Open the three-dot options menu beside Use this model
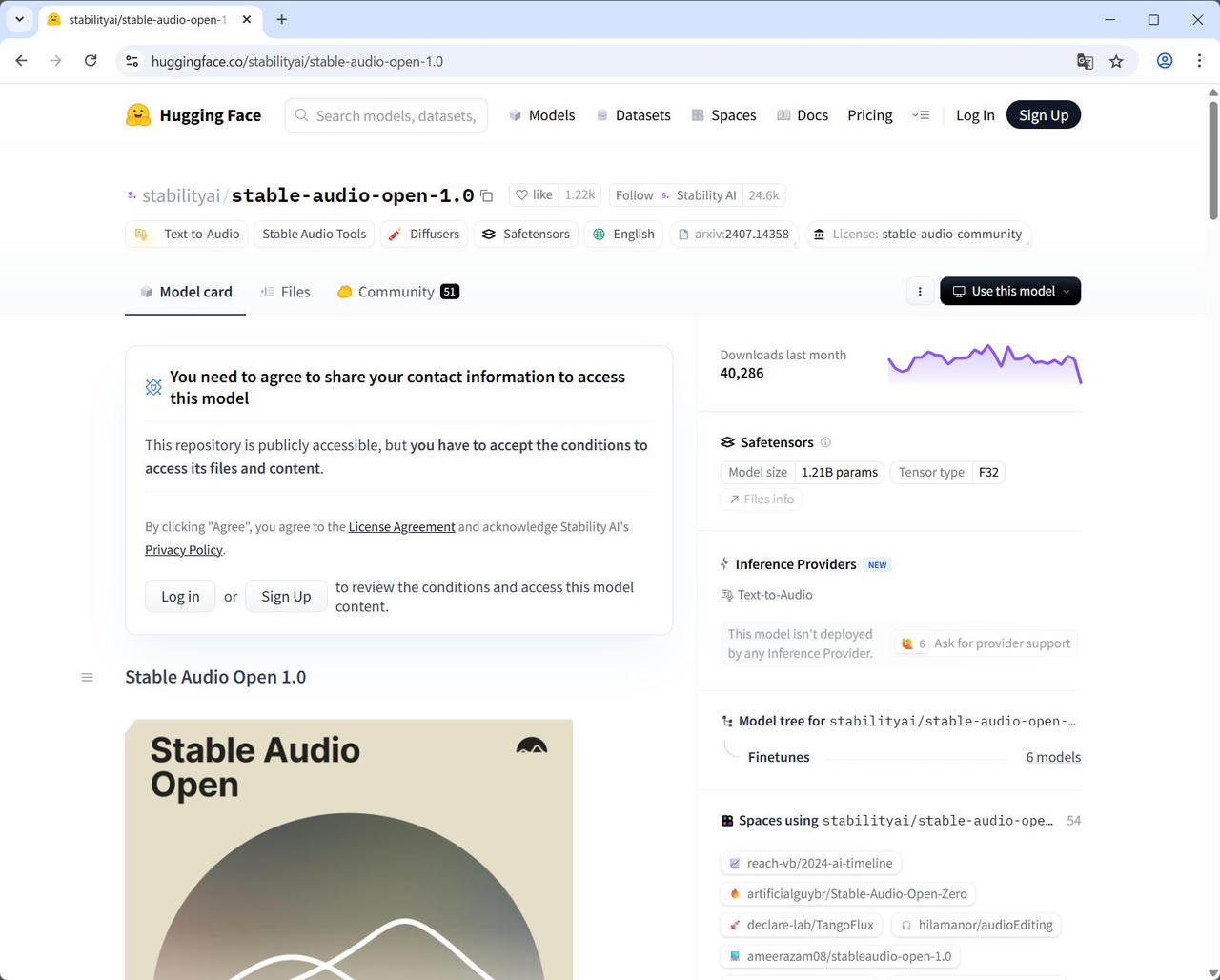This screenshot has width=1220, height=980. coord(920,291)
